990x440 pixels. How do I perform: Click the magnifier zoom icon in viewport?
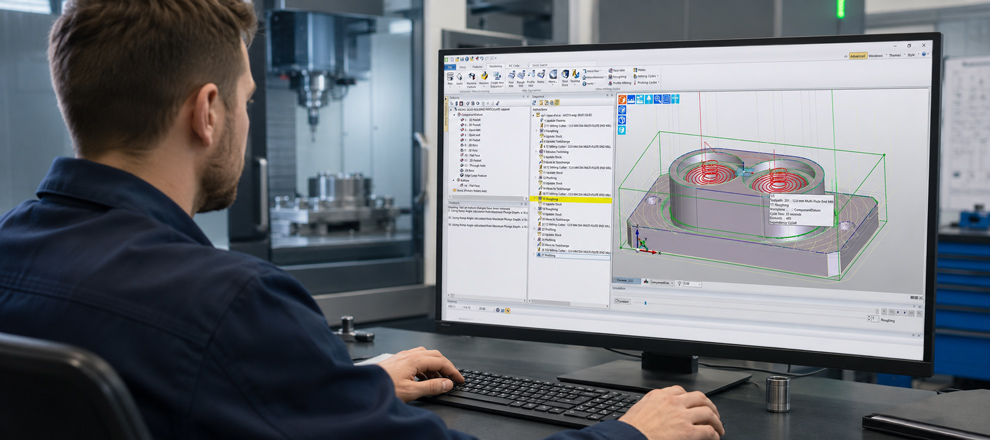point(658,99)
